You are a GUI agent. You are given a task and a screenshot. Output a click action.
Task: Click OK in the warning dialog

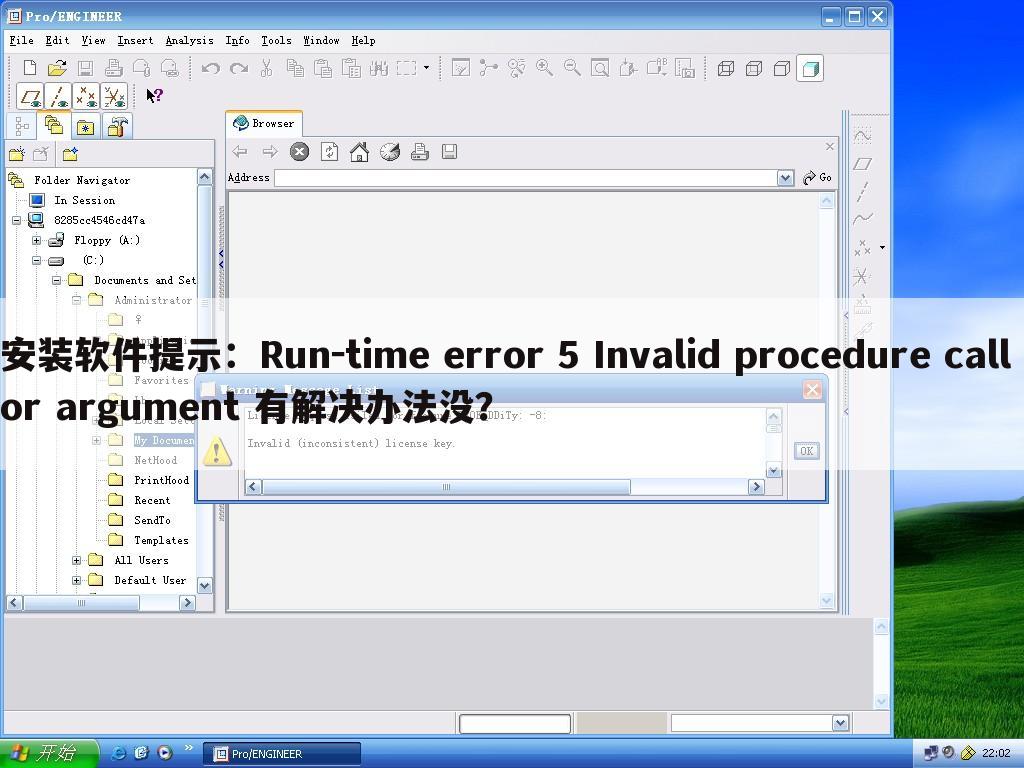[807, 451]
